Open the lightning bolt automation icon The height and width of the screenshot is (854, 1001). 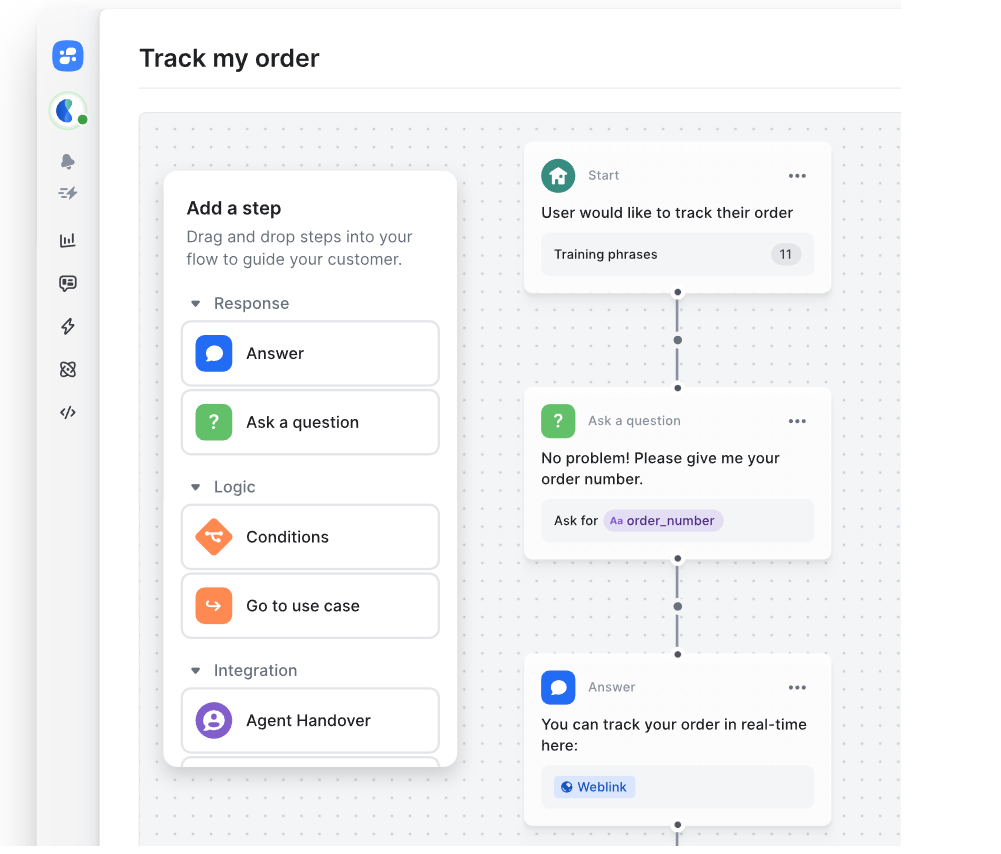[68, 326]
